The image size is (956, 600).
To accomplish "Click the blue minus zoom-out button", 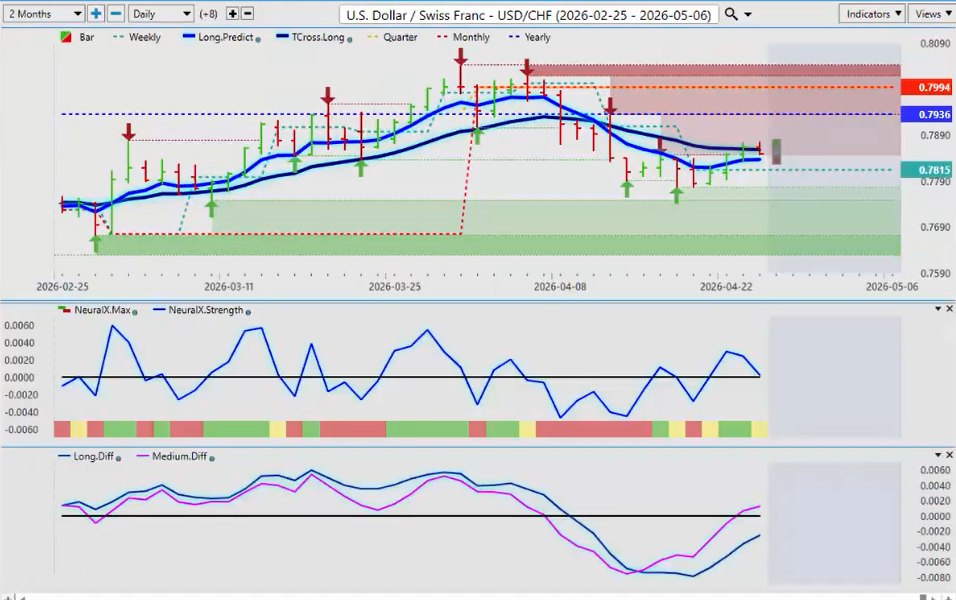I will click(116, 14).
